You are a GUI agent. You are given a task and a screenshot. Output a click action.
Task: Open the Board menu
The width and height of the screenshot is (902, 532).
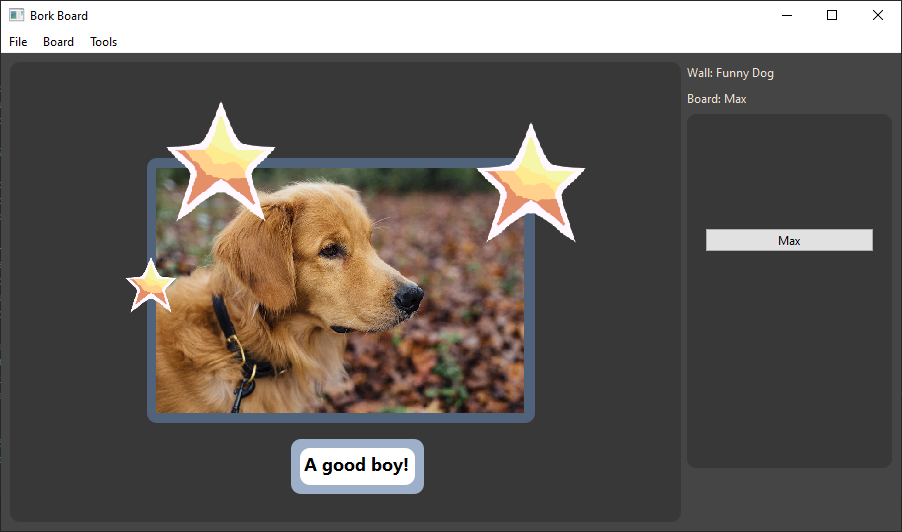pyautogui.click(x=58, y=42)
